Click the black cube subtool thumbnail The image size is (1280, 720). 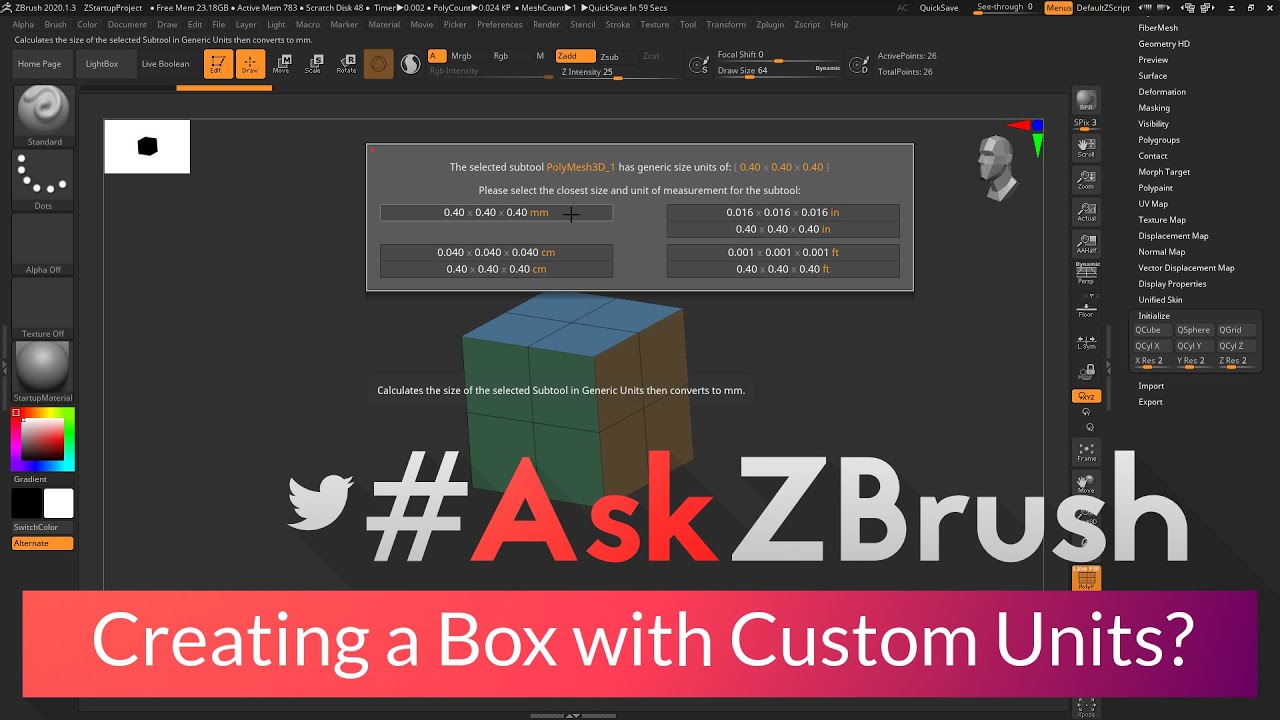pyautogui.click(x=147, y=147)
